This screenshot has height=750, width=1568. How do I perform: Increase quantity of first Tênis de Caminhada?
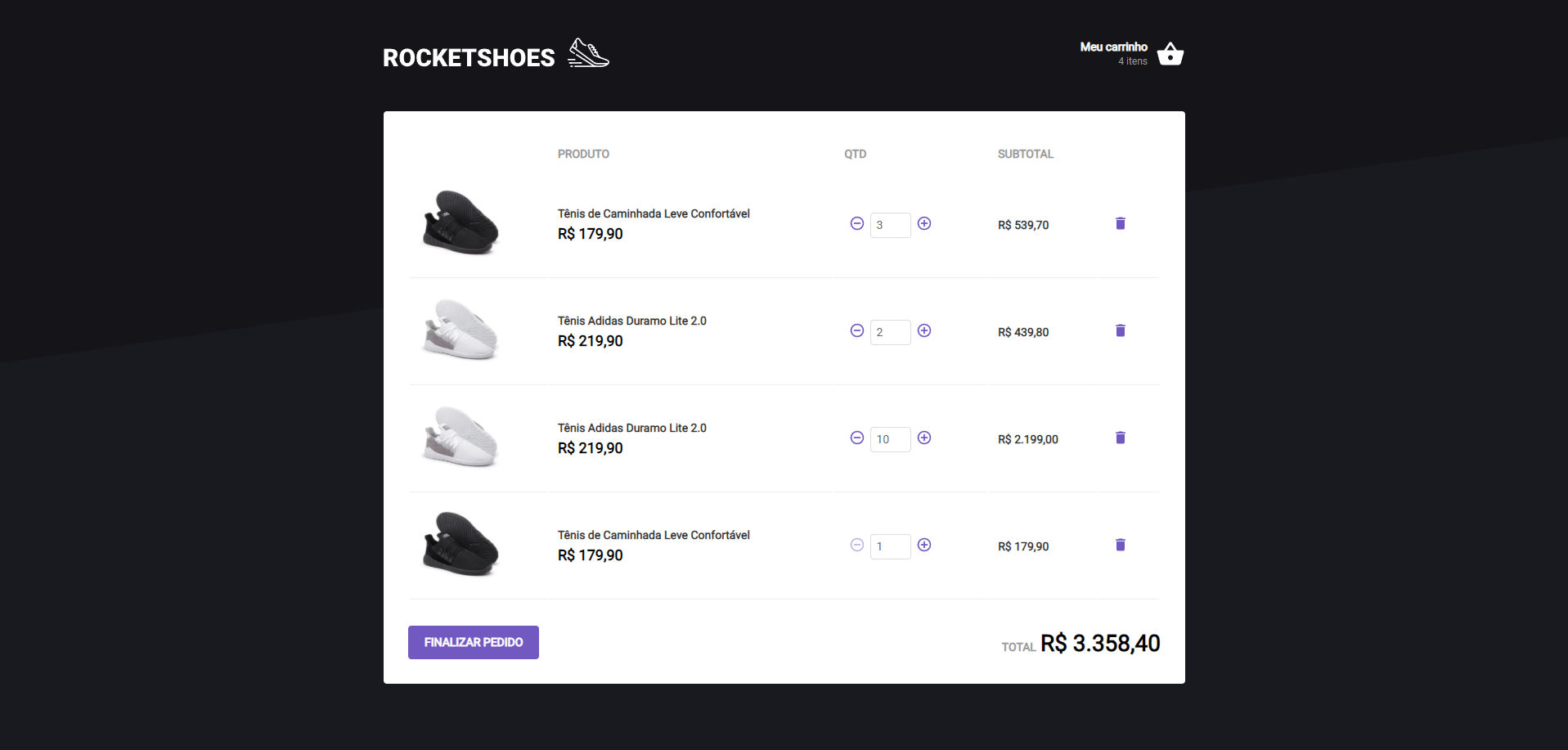tap(923, 224)
